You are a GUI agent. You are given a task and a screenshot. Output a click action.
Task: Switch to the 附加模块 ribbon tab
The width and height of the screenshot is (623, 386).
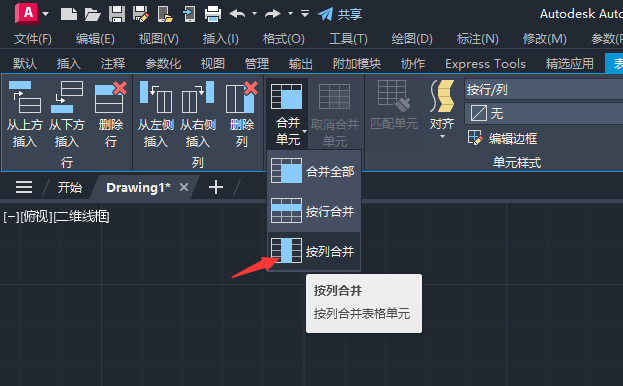click(x=357, y=64)
